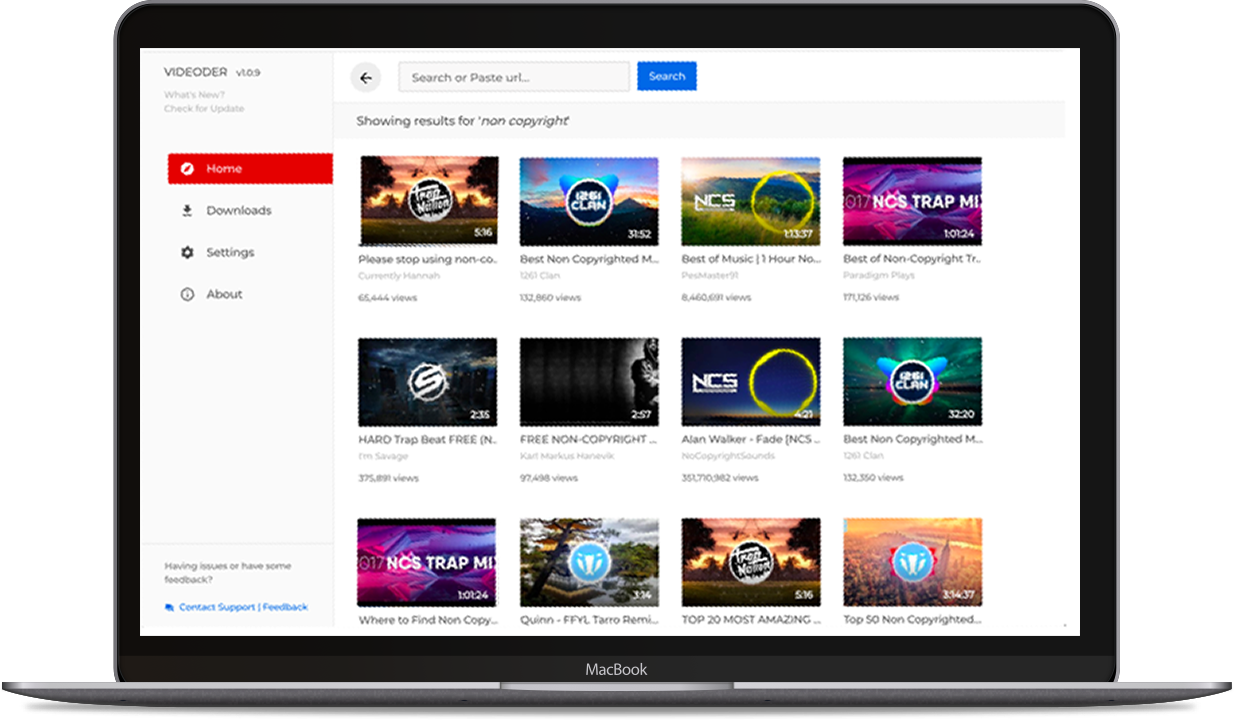
Task: Open the Home menu item
Action: pyautogui.click(x=250, y=169)
